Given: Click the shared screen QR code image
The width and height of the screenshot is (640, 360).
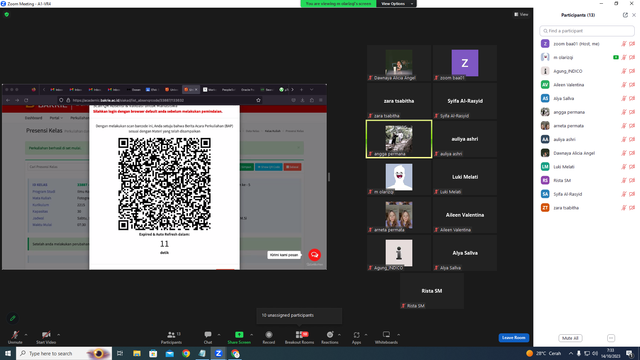Looking at the screenshot, I should pyautogui.click(x=164, y=184).
